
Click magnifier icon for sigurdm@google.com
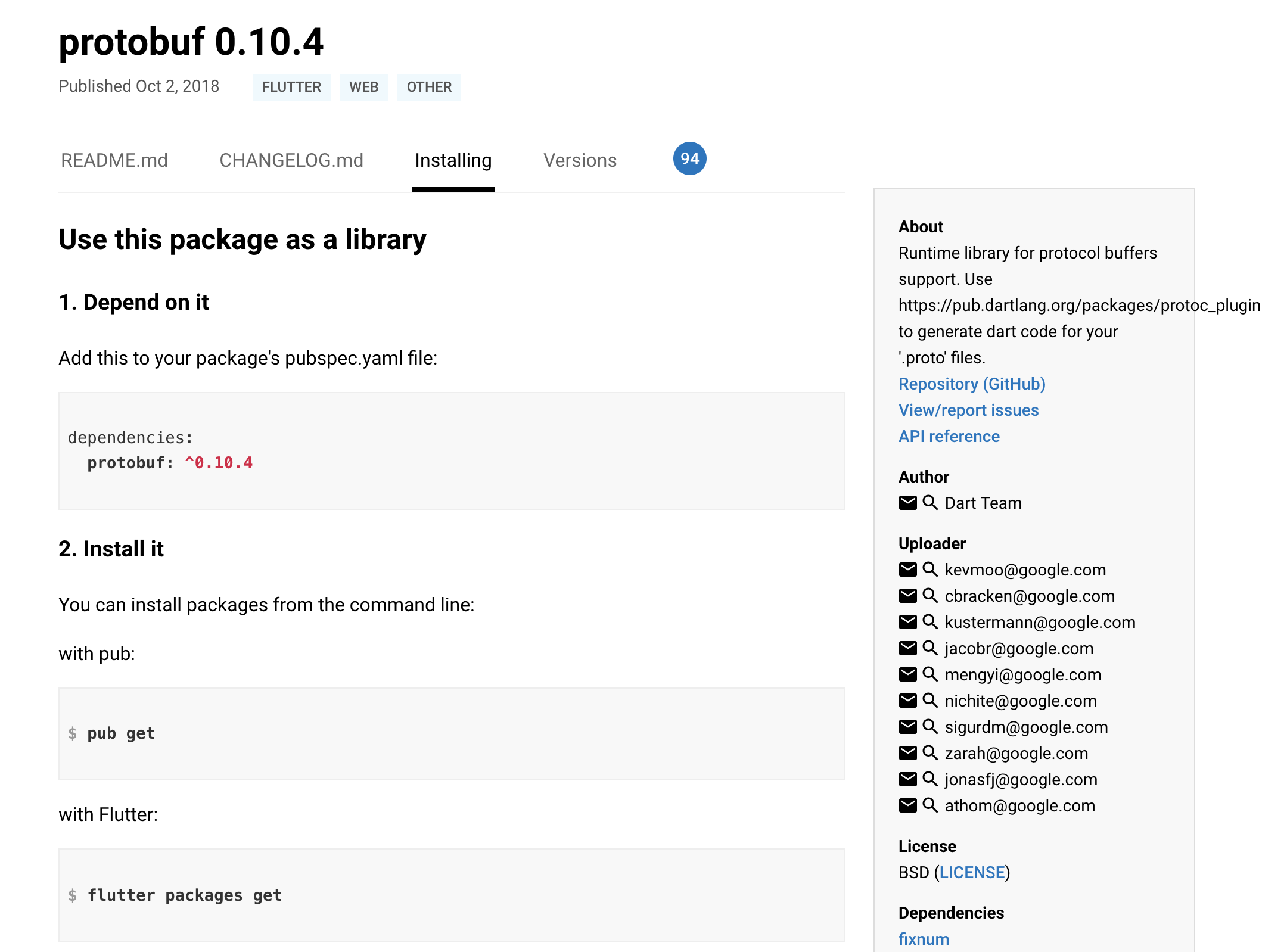tap(930, 727)
